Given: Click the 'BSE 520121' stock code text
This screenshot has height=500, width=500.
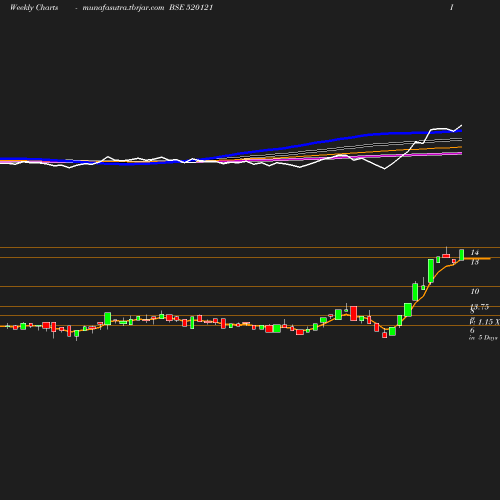Looking at the screenshot, I should (x=191, y=7).
